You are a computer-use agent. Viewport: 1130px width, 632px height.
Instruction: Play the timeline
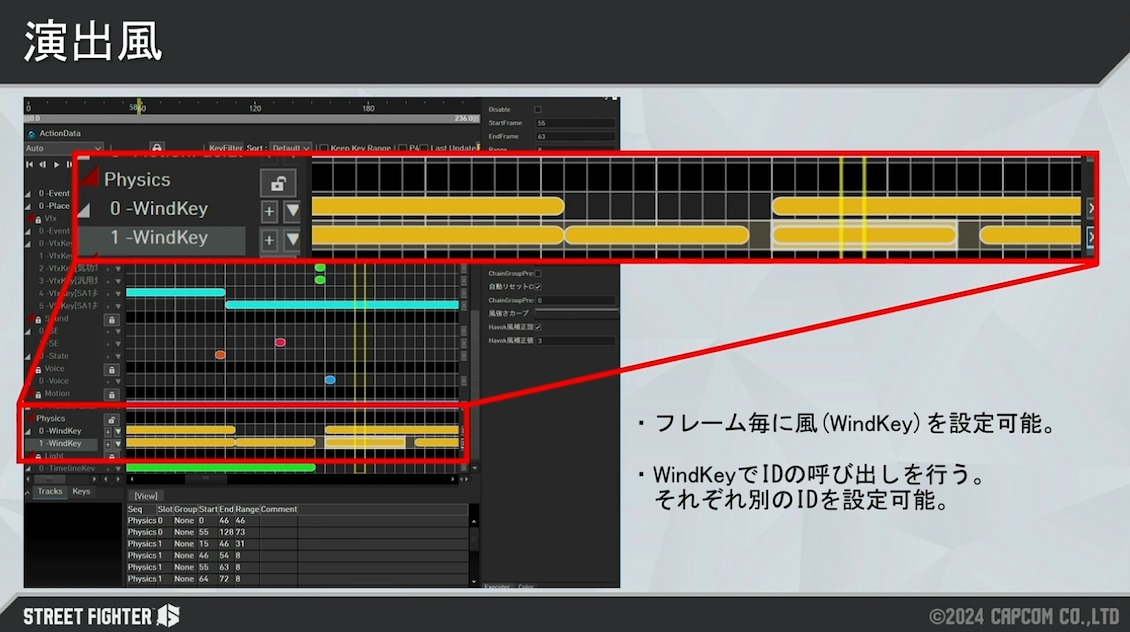pyautogui.click(x=56, y=164)
